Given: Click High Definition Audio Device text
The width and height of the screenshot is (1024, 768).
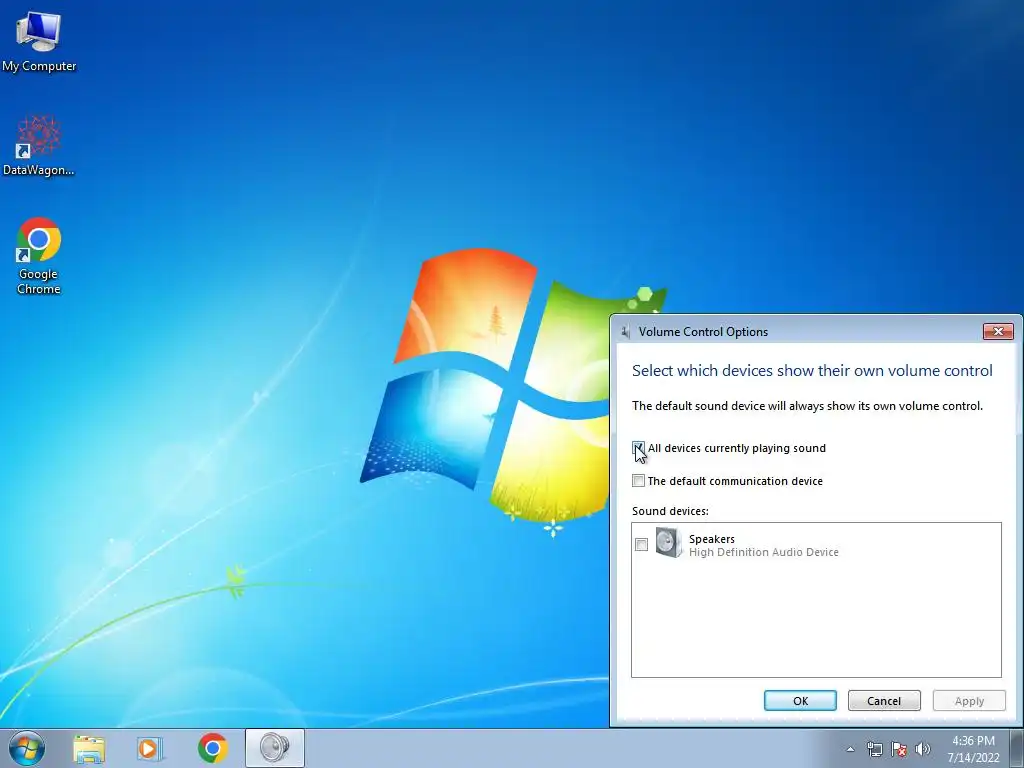Looking at the screenshot, I should tap(763, 552).
